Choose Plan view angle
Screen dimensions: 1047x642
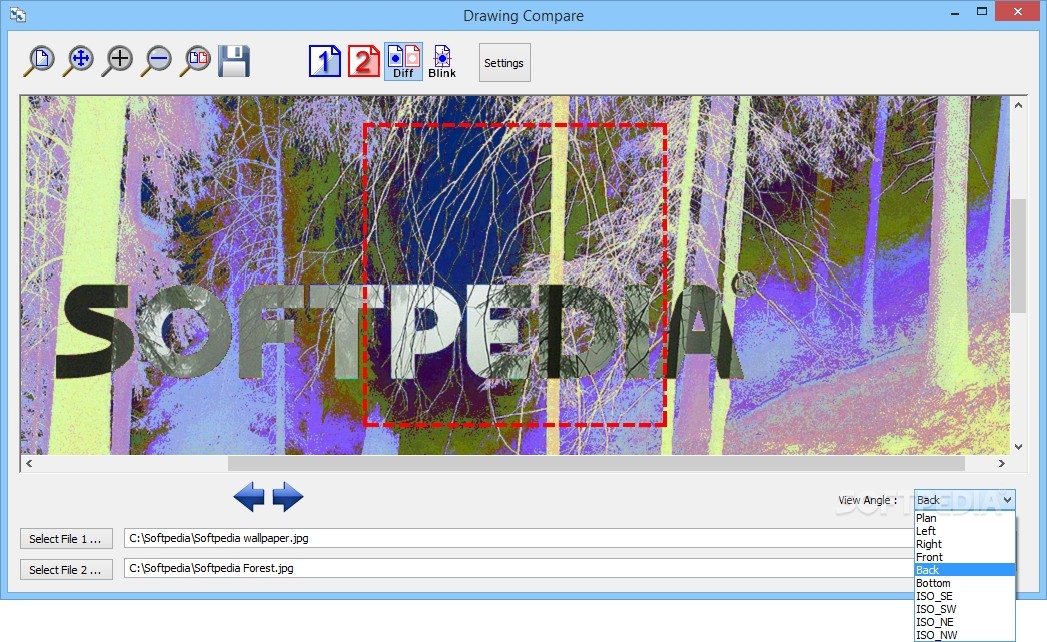[964, 518]
